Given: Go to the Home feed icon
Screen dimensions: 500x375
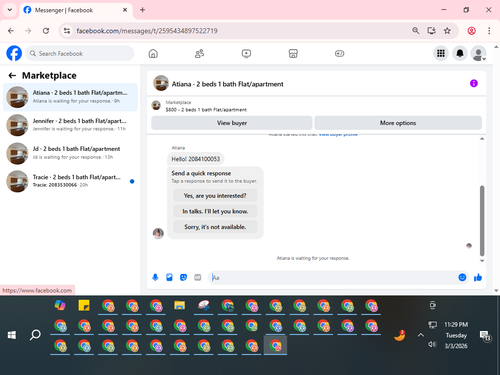Looking at the screenshot, I should tap(153, 53).
